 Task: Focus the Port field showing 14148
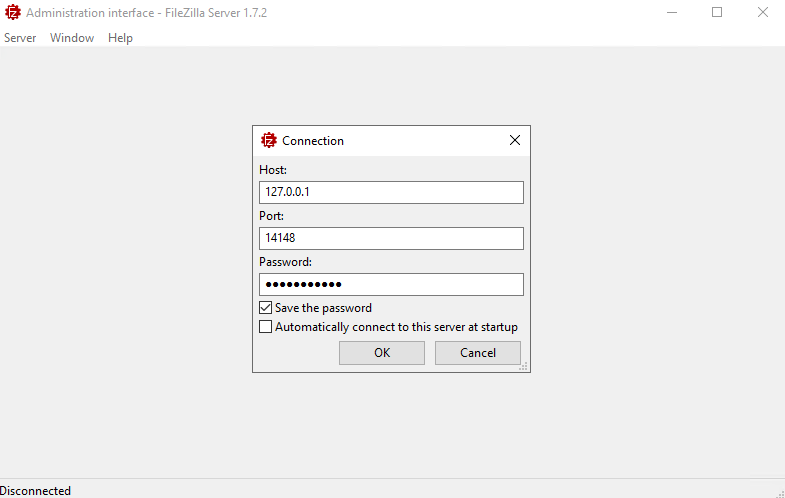tap(391, 238)
